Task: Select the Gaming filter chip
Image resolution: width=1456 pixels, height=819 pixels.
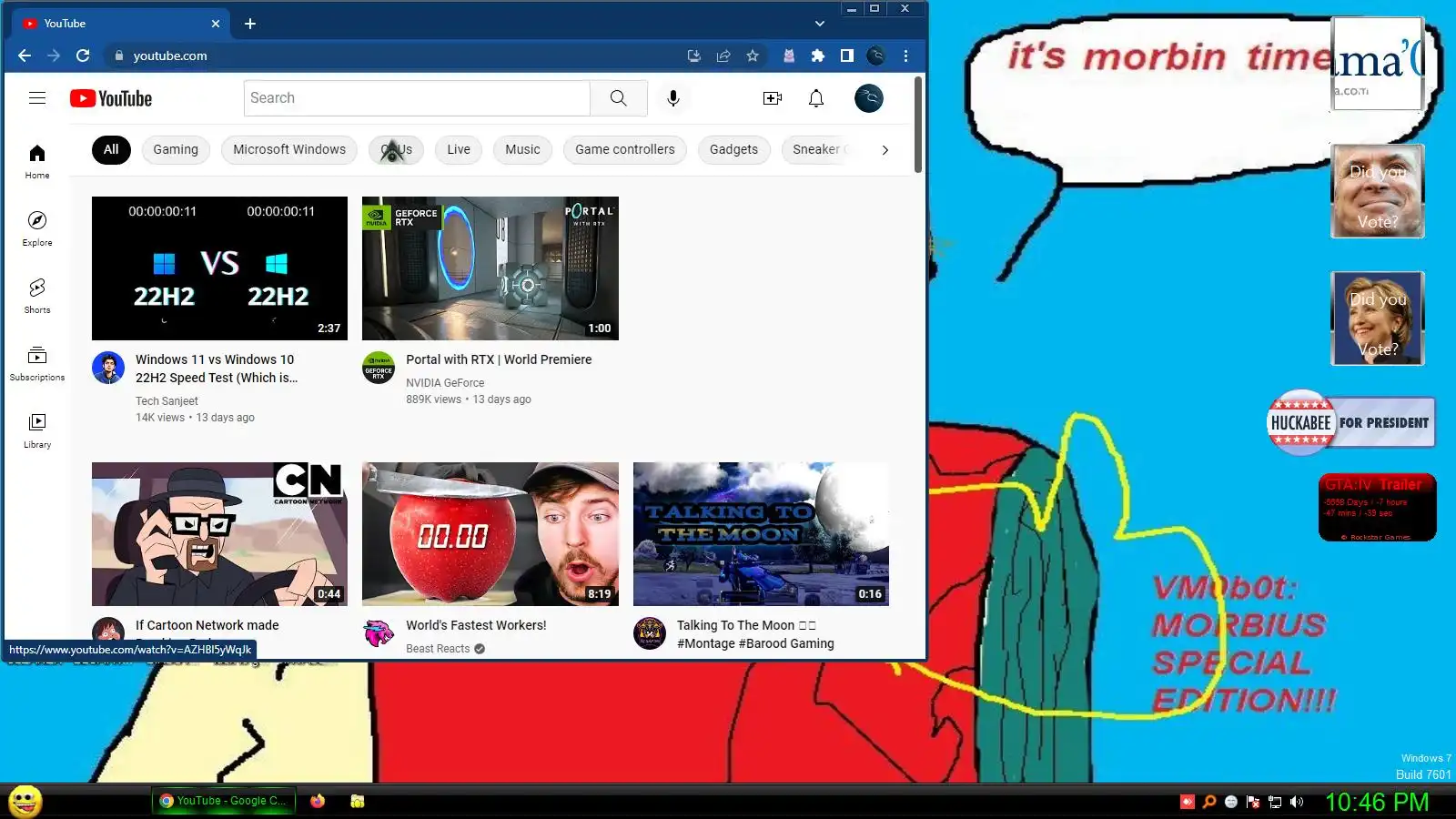Action: click(x=176, y=150)
